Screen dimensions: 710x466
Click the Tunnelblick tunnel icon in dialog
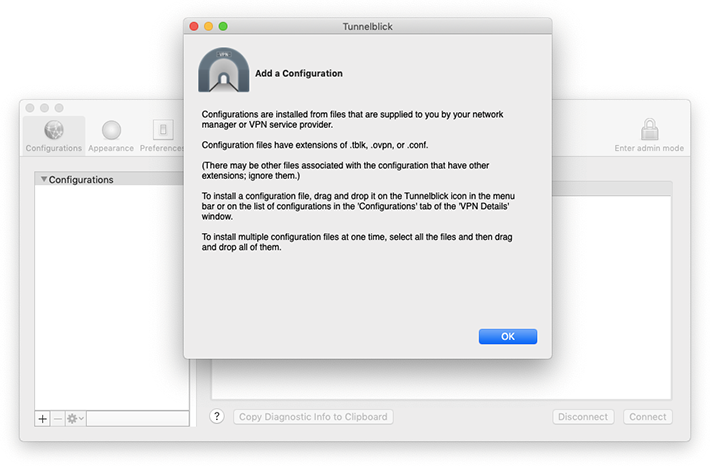click(223, 71)
